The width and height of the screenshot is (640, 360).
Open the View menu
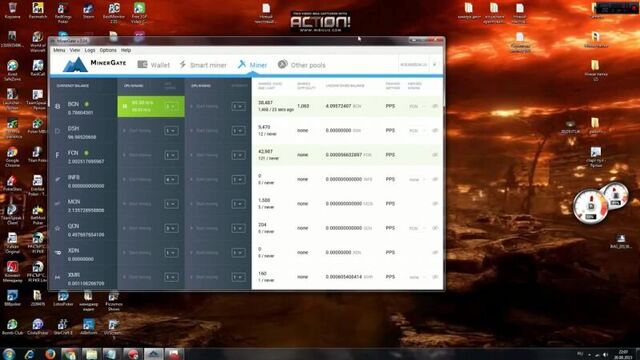point(75,50)
